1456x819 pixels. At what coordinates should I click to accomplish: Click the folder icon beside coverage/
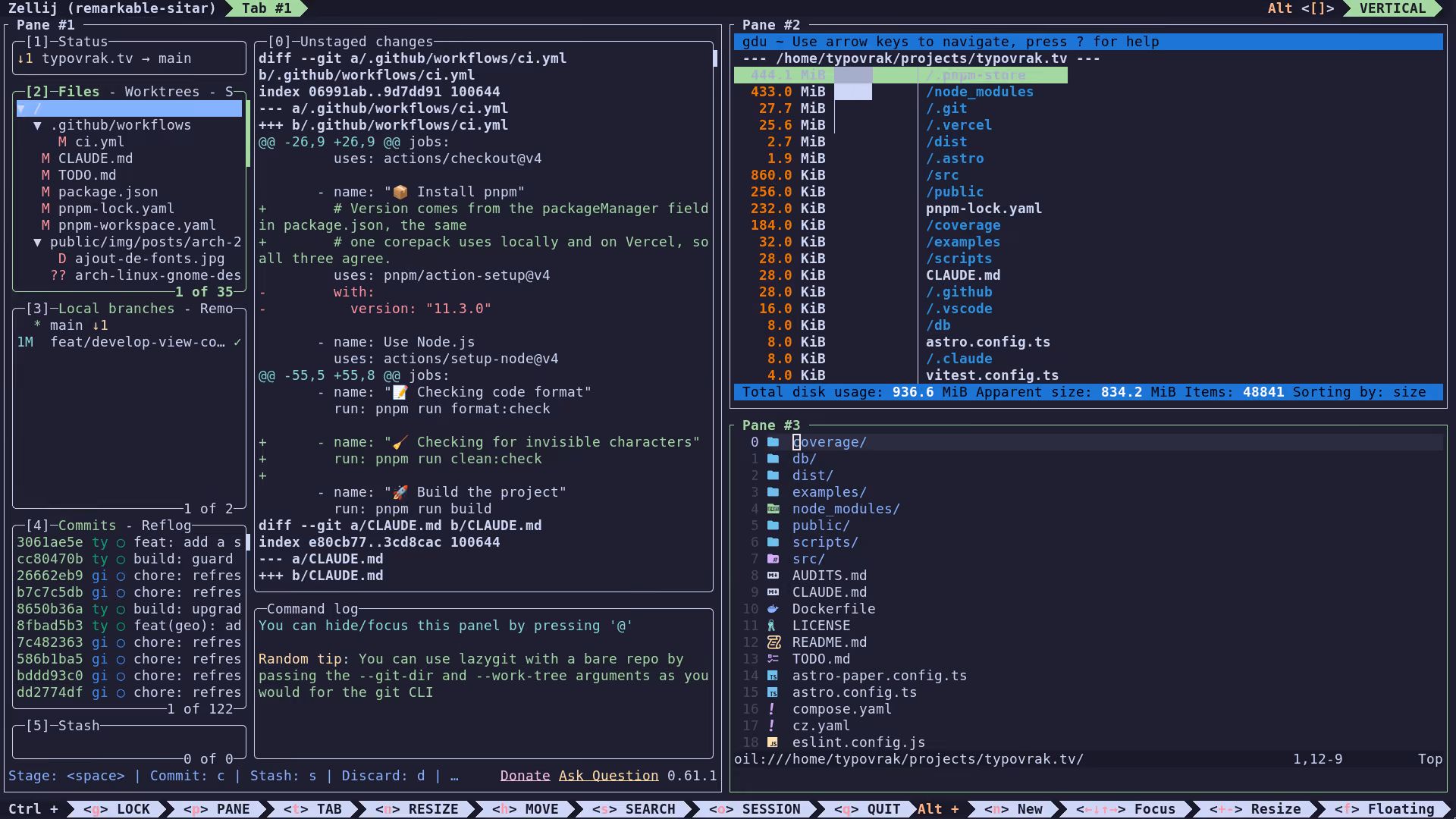pos(773,442)
